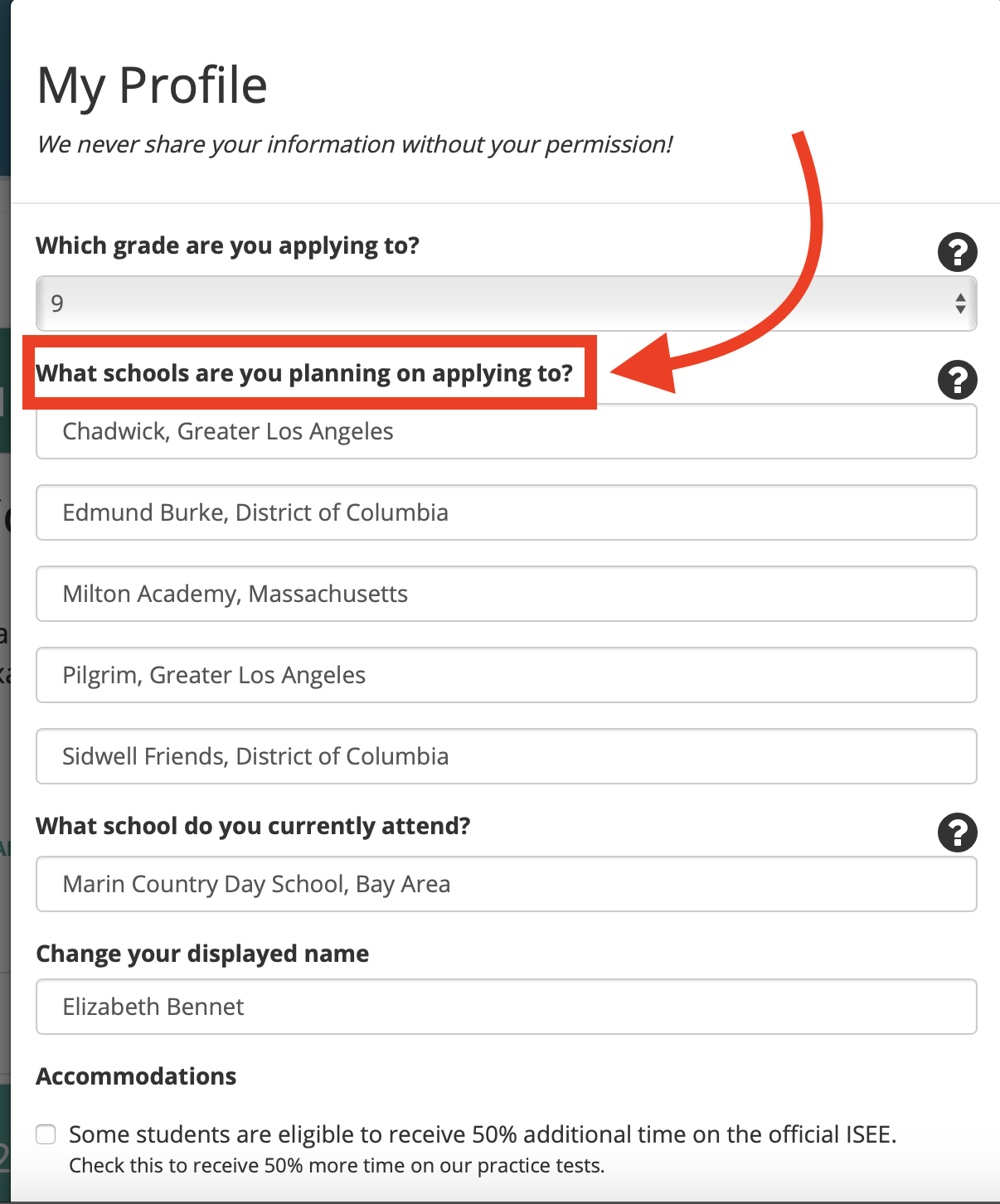Select the Edmund Burke, District of Columbia field
The height and width of the screenshot is (1204, 1000).
click(507, 512)
